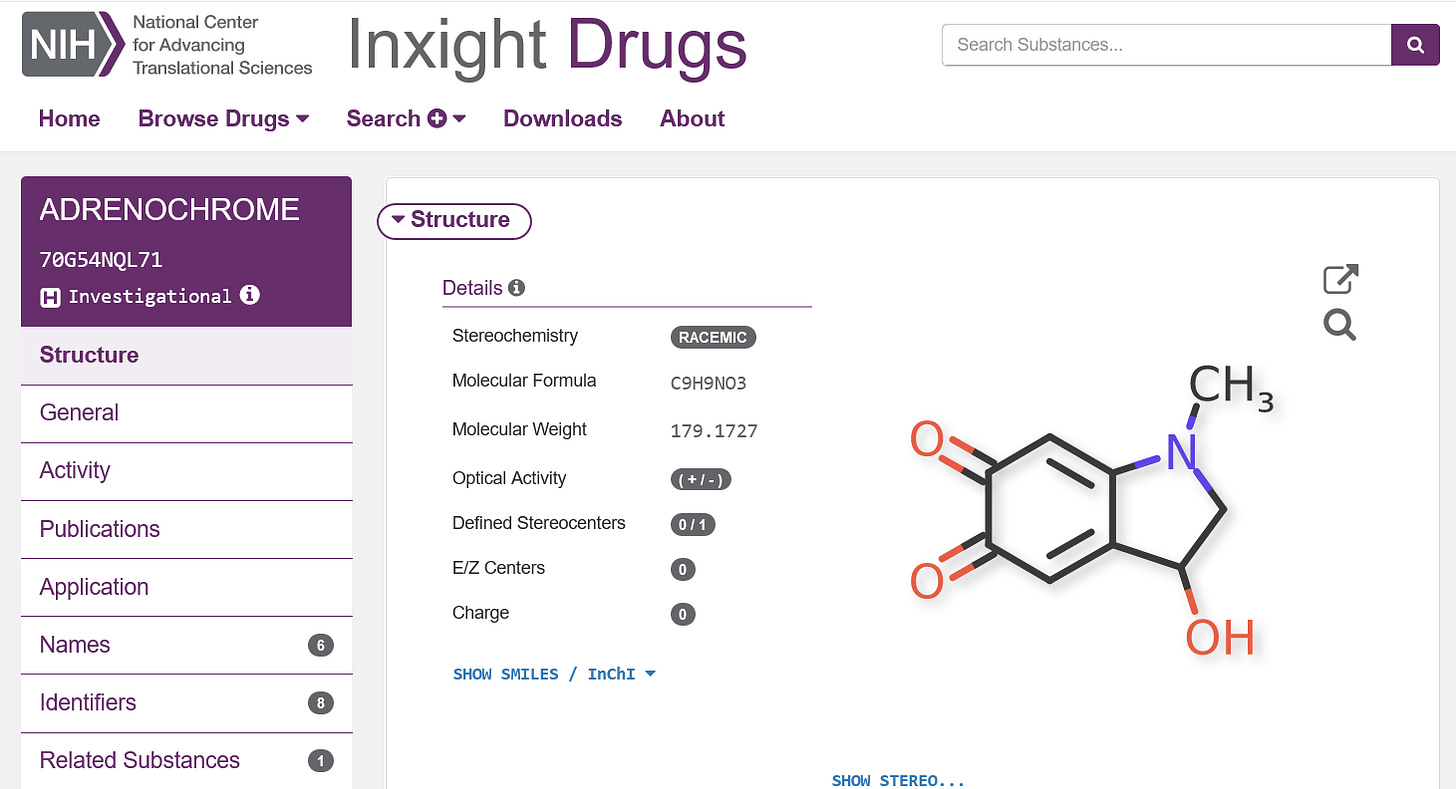The width and height of the screenshot is (1456, 789).
Task: Select Related Substances in the sidebar
Action: pyautogui.click(x=186, y=761)
